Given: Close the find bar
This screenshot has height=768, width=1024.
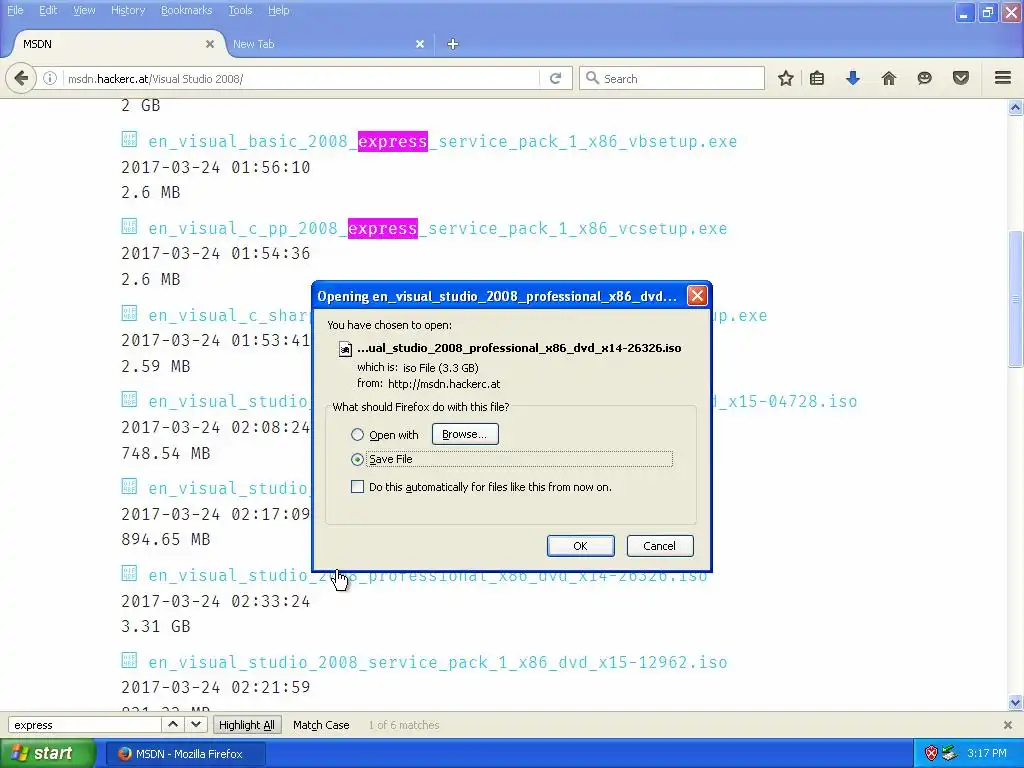Looking at the screenshot, I should [x=1008, y=725].
